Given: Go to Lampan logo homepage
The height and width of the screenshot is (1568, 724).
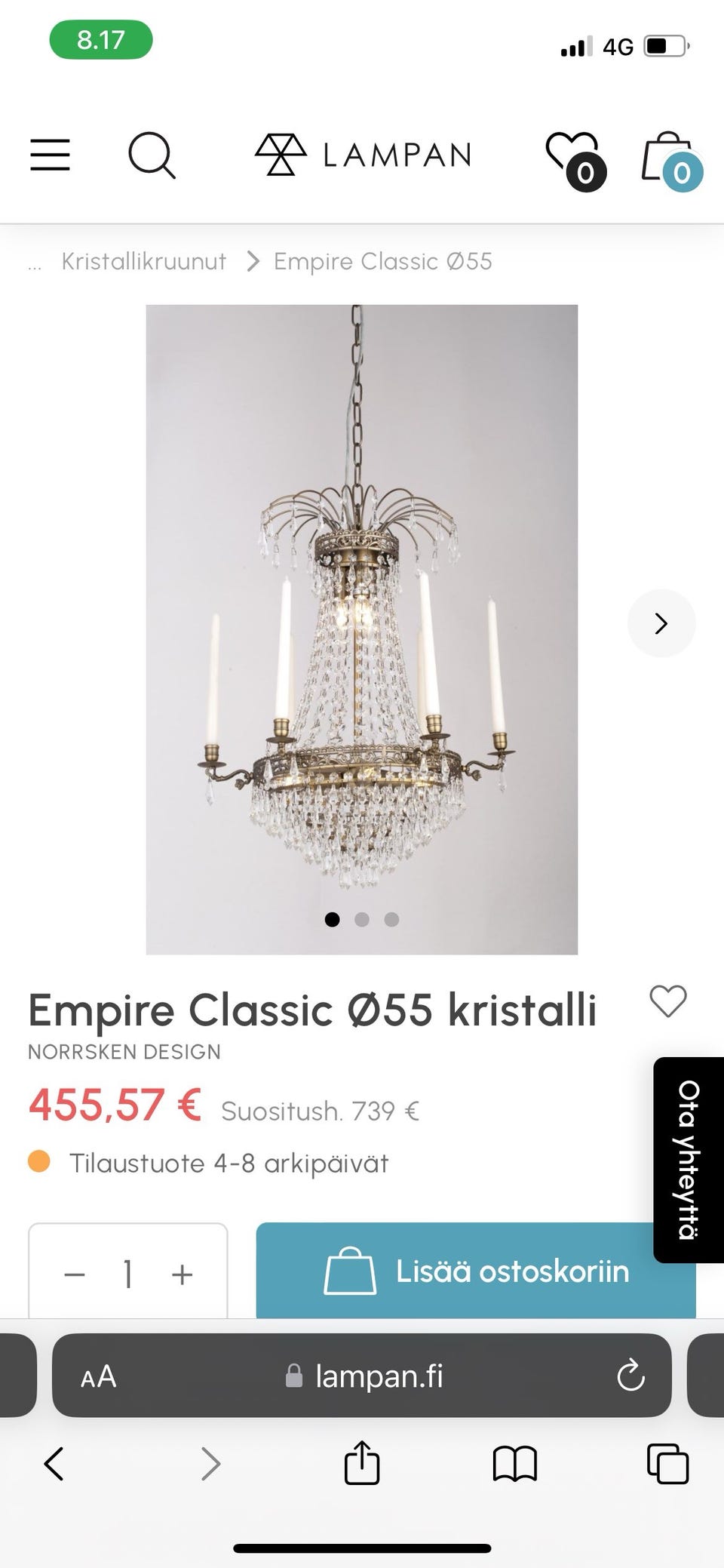Looking at the screenshot, I should (x=363, y=155).
